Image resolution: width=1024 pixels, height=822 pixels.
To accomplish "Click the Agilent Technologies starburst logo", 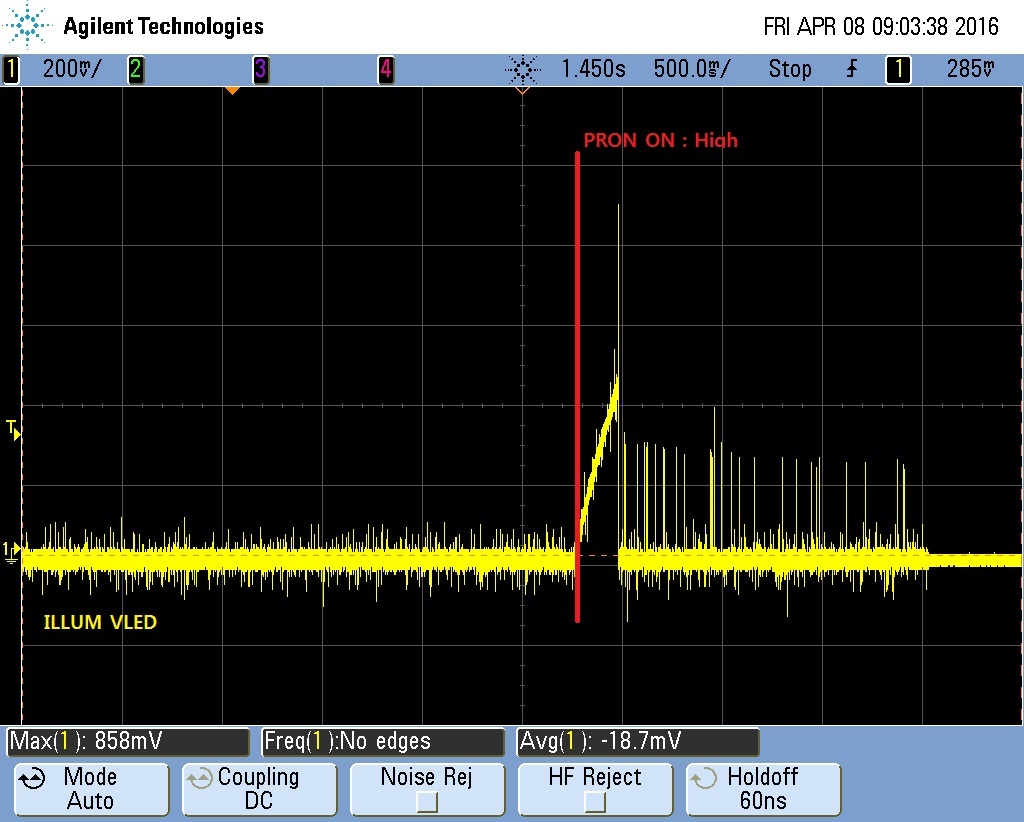I will (27, 25).
